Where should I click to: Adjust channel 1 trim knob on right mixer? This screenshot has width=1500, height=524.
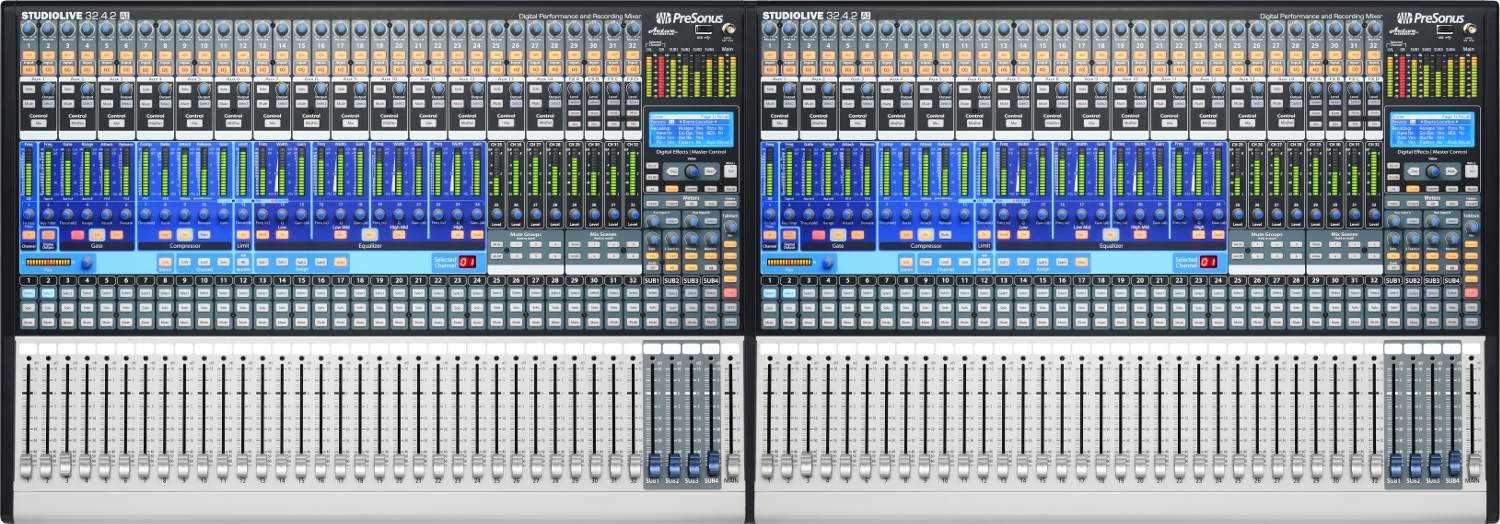770,28
